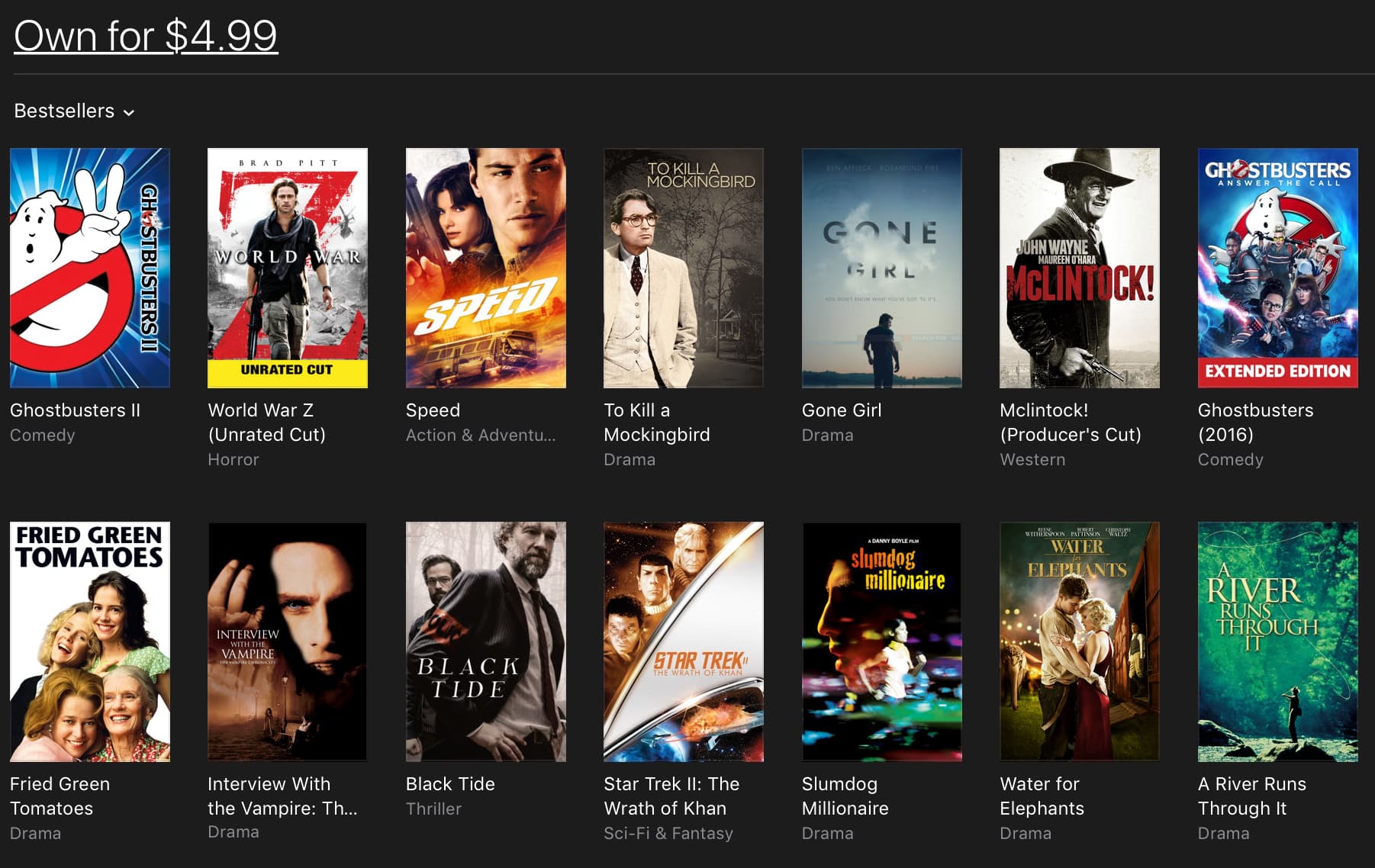Click the 'Ghostbusters II' title text
The image size is (1375, 868).
76,410
